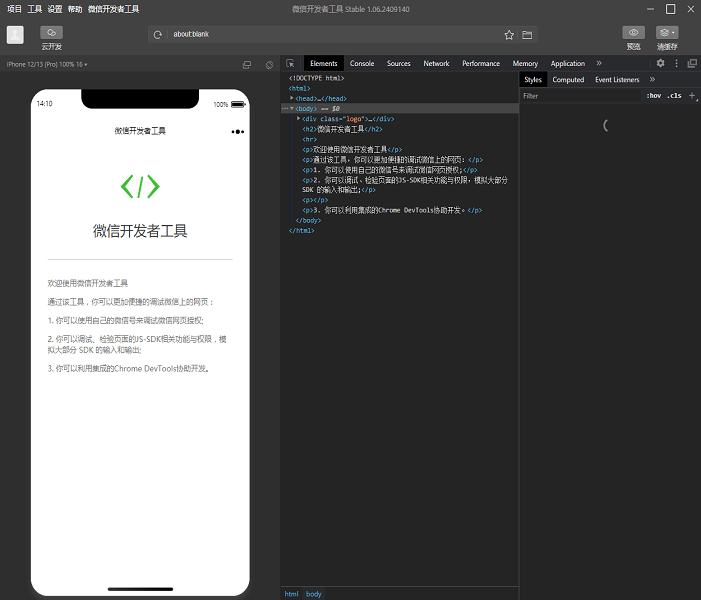Select the DOCTYPE html line

click(317, 78)
